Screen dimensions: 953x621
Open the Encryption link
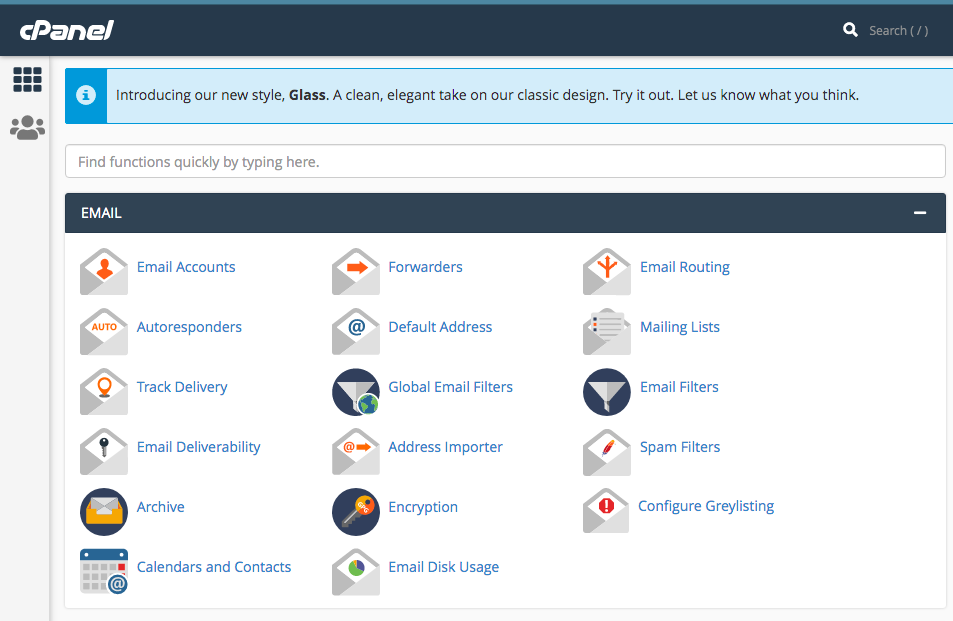click(x=423, y=507)
